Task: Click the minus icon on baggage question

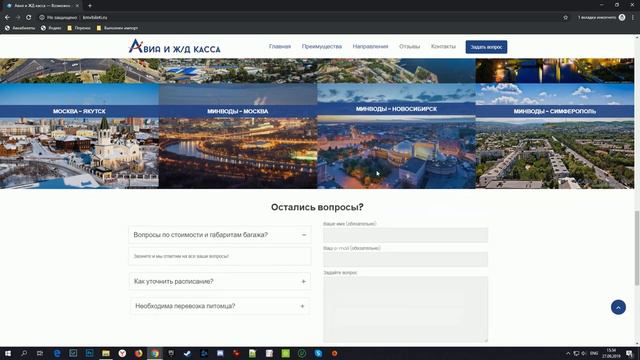Action: [304, 235]
